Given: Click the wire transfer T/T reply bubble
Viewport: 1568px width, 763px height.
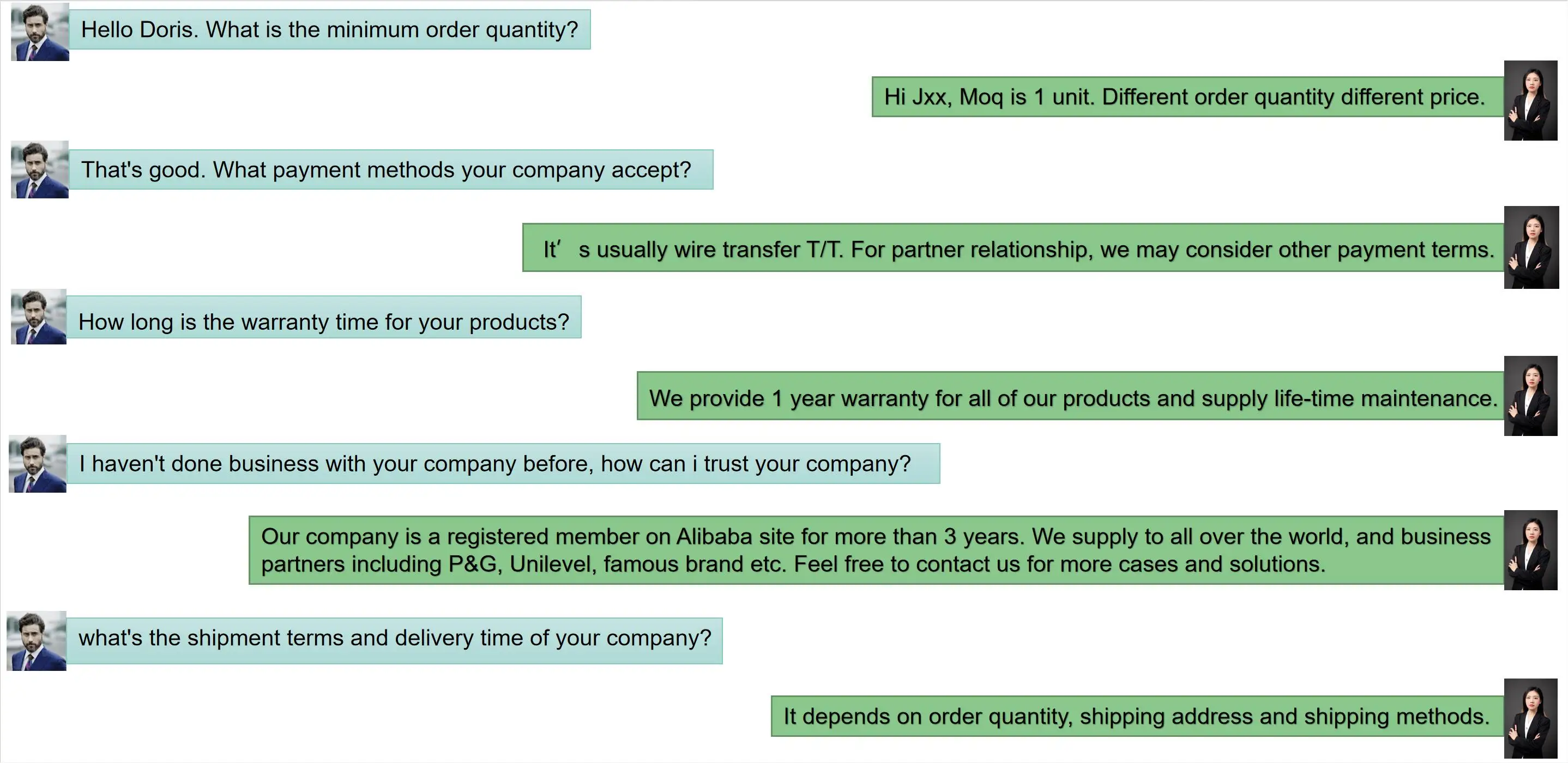Looking at the screenshot, I should tap(1013, 247).
